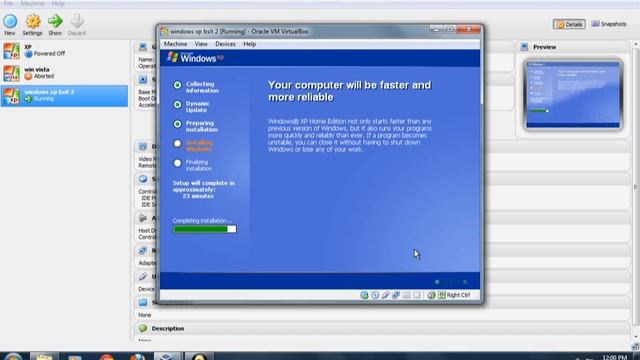Switch to the Snapshots view button
Screen dimensions: 640x360
[609, 24]
